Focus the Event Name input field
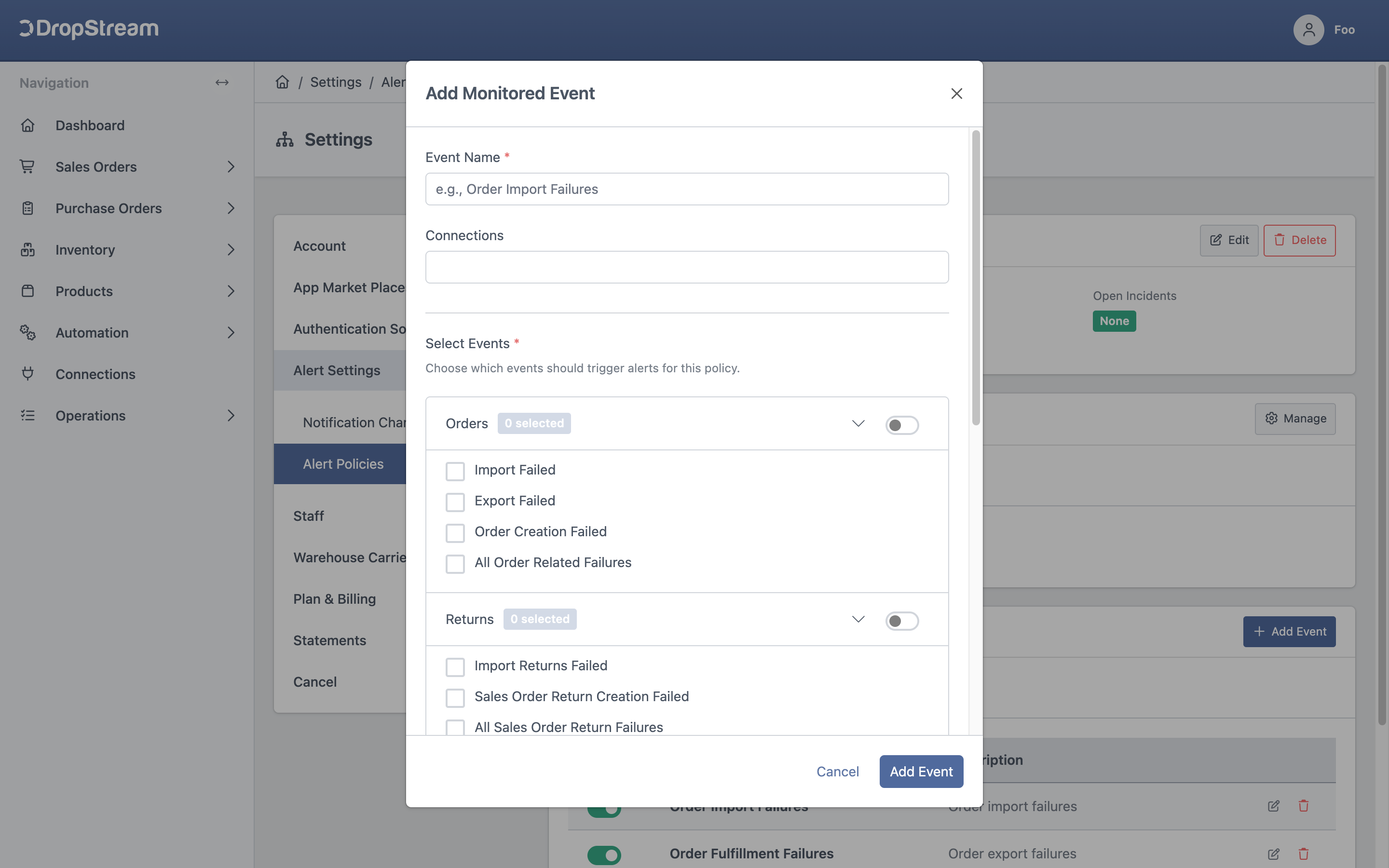The width and height of the screenshot is (1389, 868). click(686, 189)
